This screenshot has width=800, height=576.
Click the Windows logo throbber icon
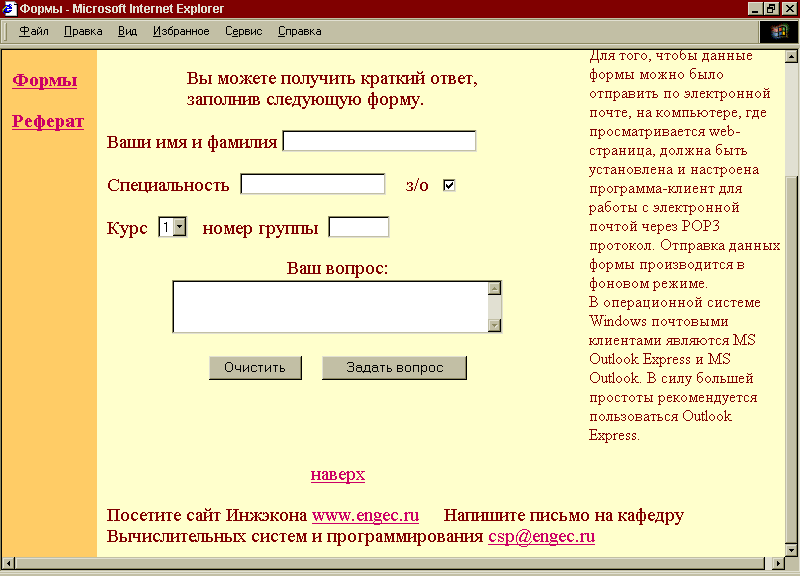point(779,33)
